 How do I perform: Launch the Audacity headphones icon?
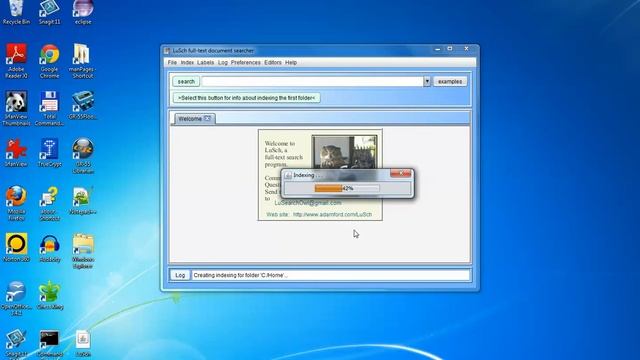[x=49, y=248]
